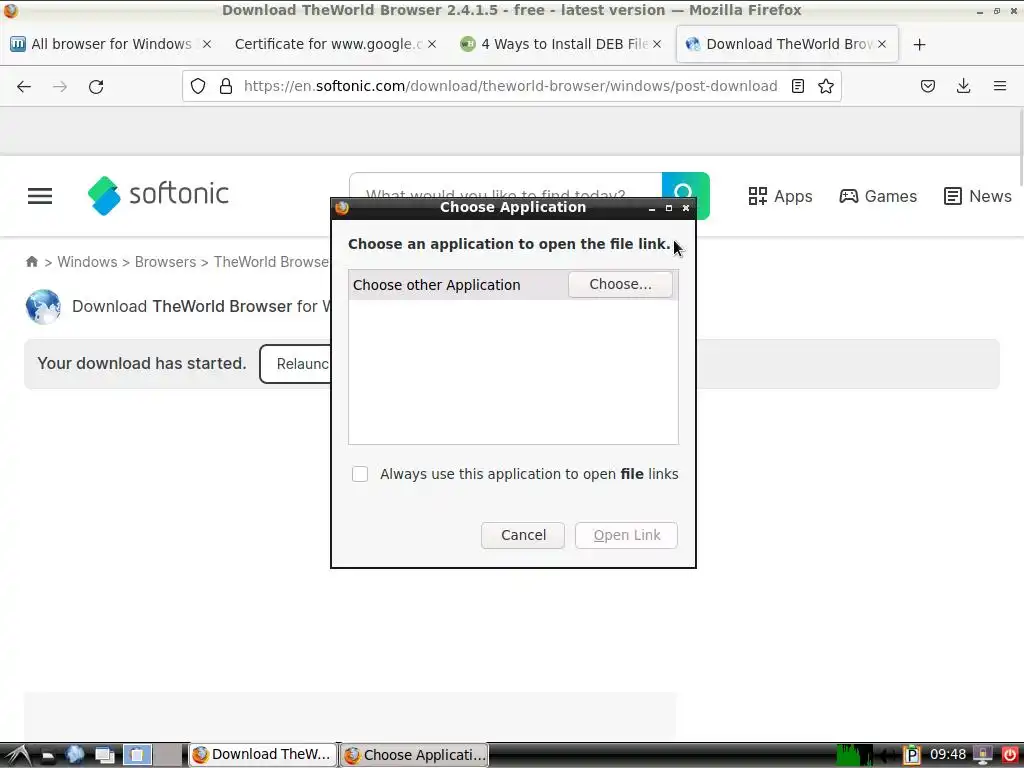Close the 'Certificate for www.google' tab
1024x768 pixels.
pos(432,44)
